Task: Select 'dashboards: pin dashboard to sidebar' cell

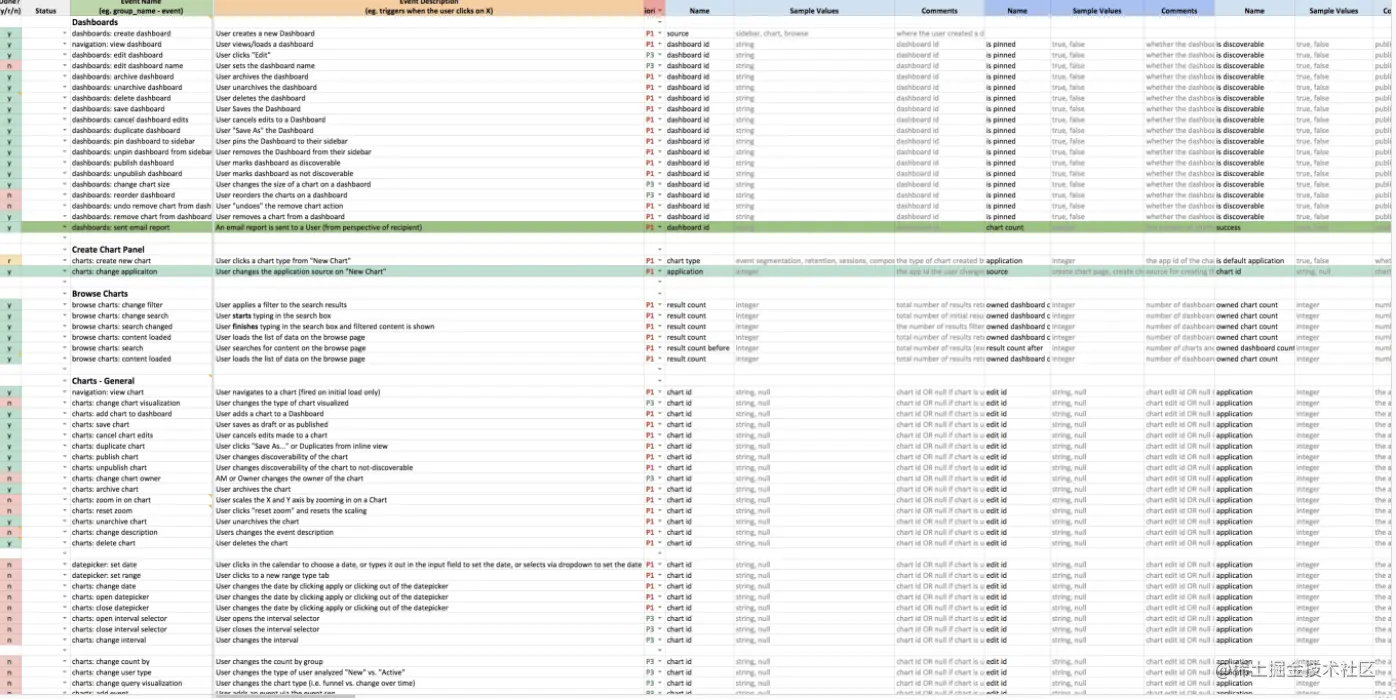Action: coord(141,142)
